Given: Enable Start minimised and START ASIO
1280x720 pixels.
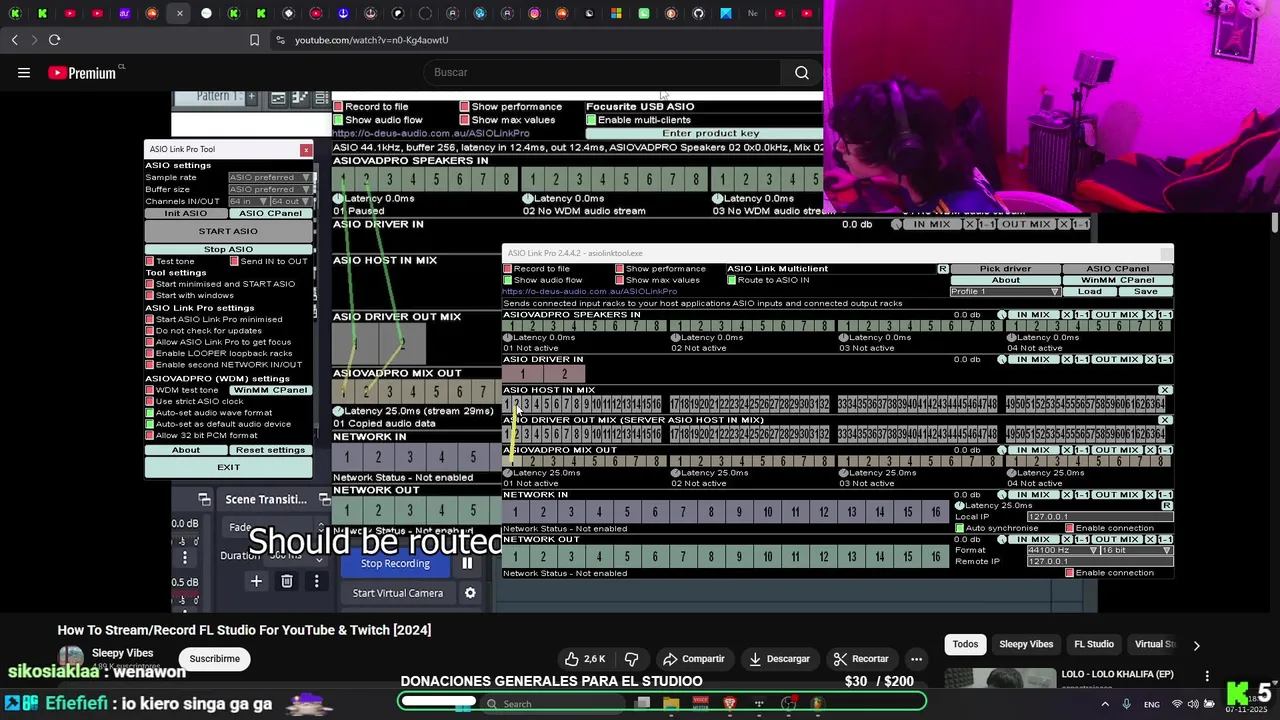Looking at the screenshot, I should 150,284.
